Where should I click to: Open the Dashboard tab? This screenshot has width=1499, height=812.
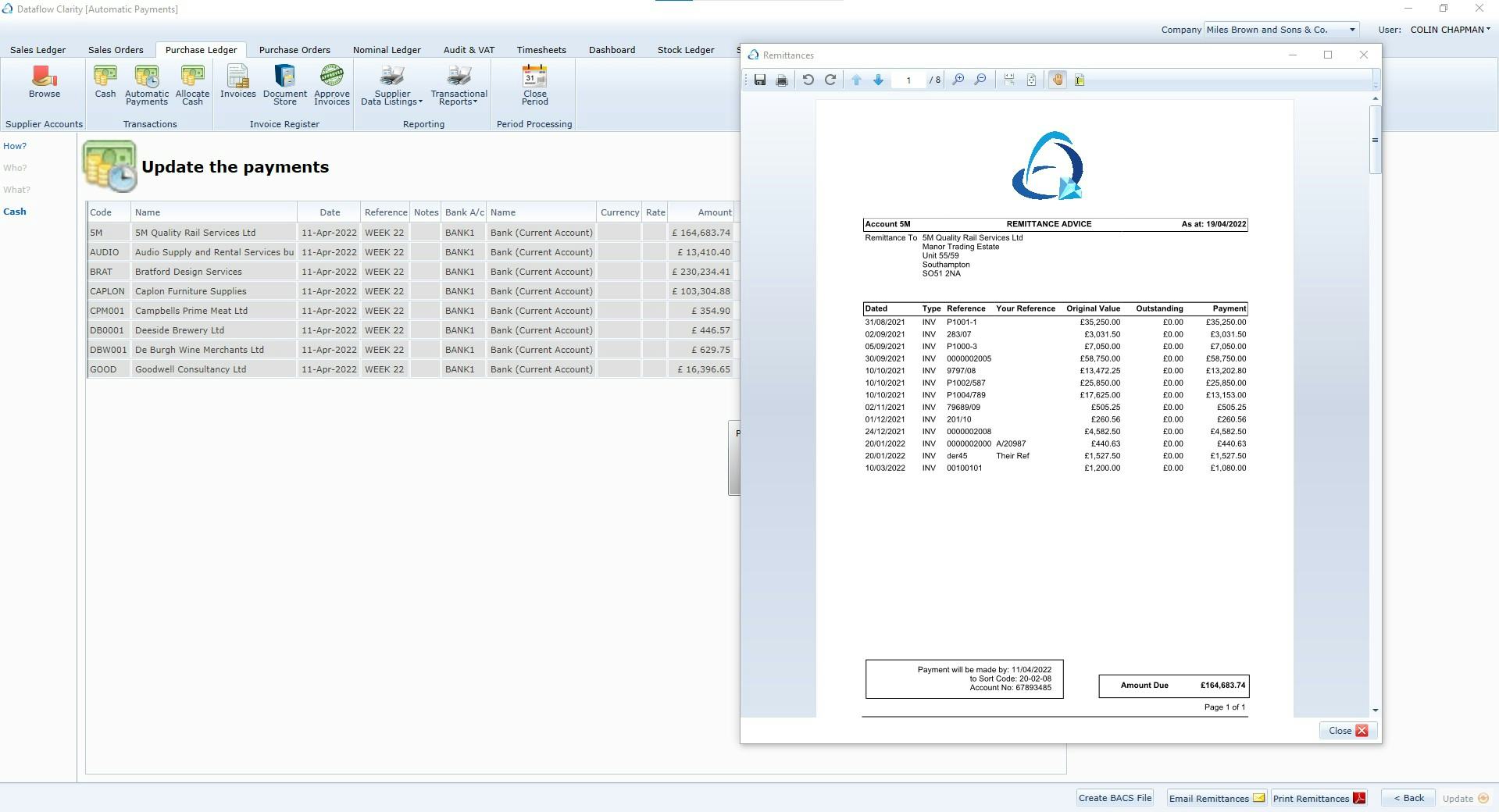tap(612, 50)
